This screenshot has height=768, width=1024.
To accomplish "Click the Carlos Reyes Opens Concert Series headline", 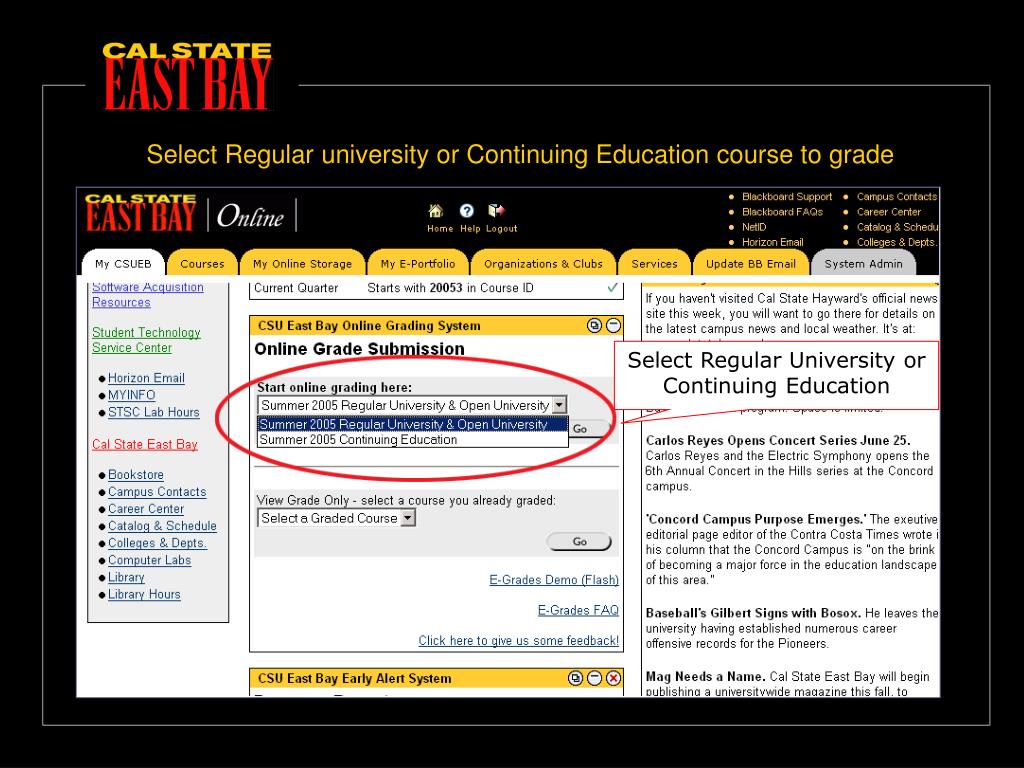I will click(x=778, y=440).
